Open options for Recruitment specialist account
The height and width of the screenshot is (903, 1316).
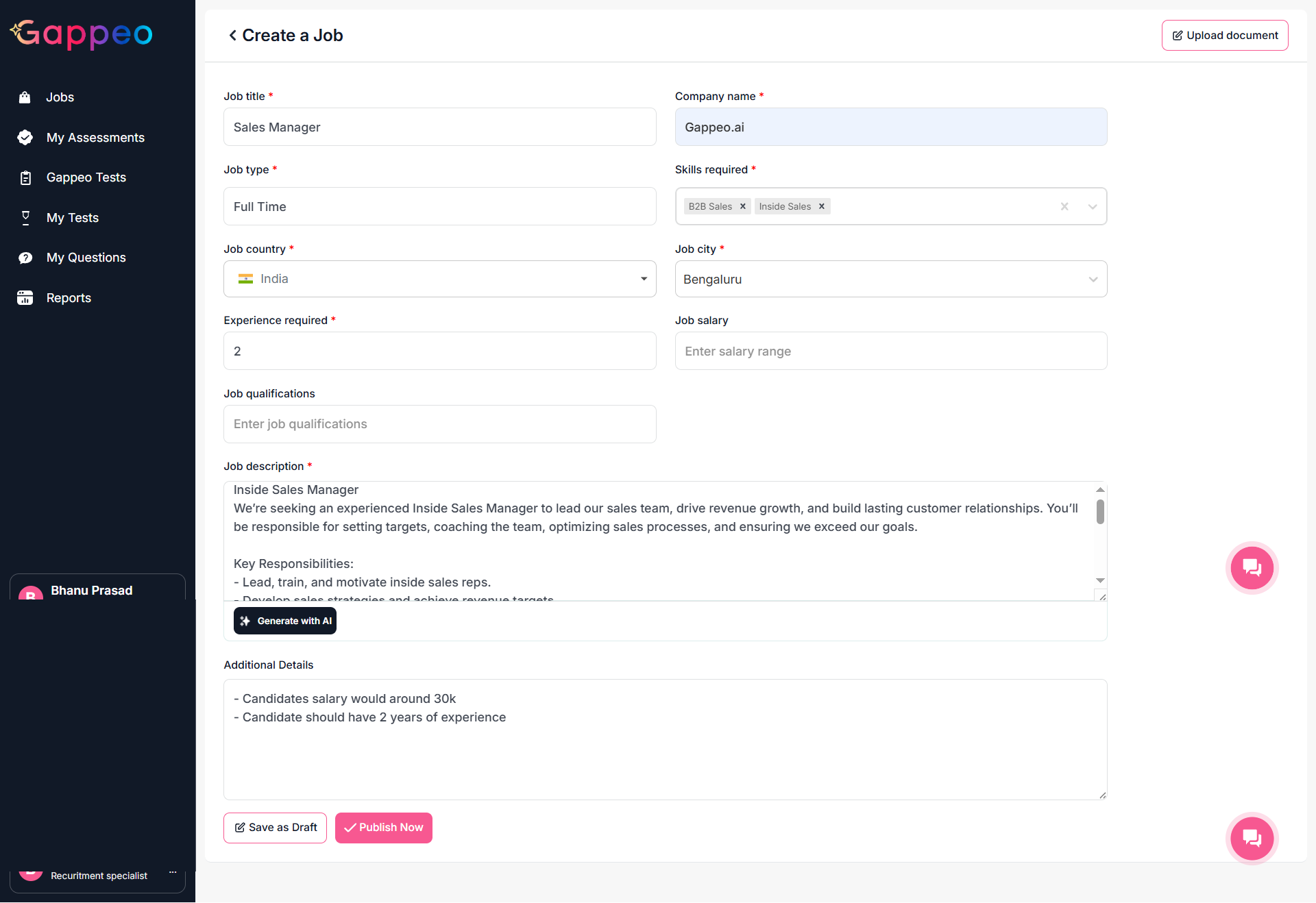pyautogui.click(x=172, y=871)
